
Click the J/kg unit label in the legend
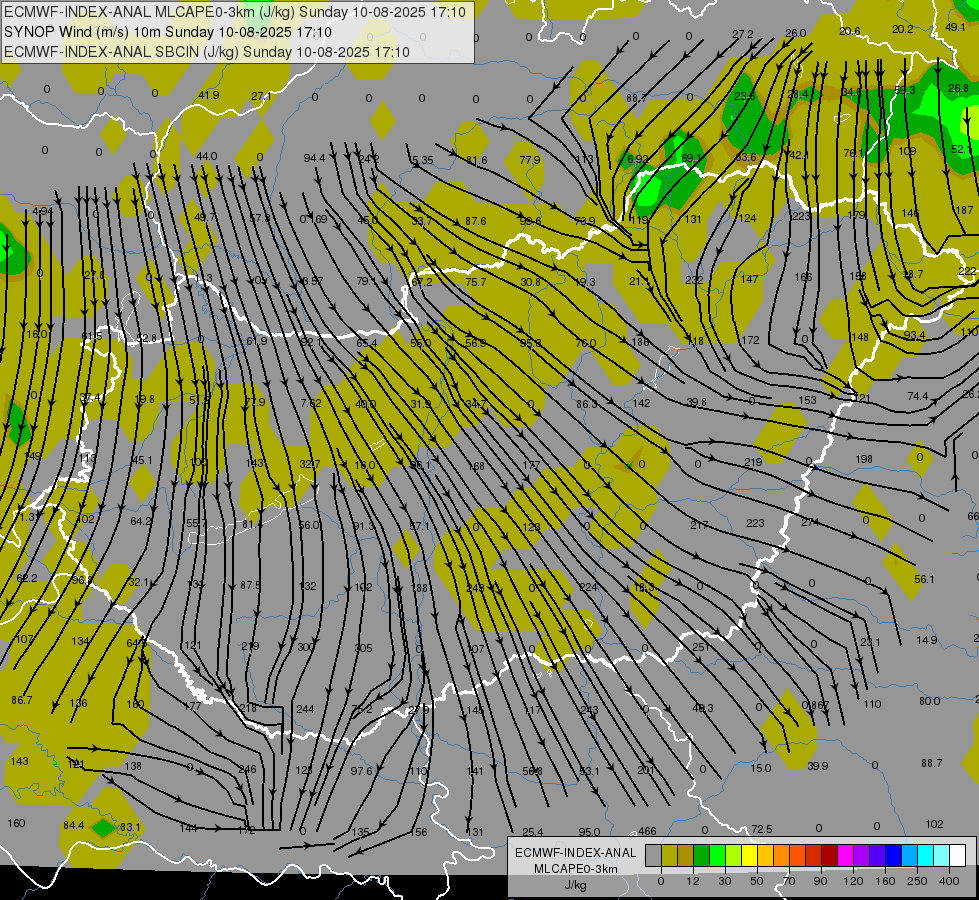[x=575, y=885]
